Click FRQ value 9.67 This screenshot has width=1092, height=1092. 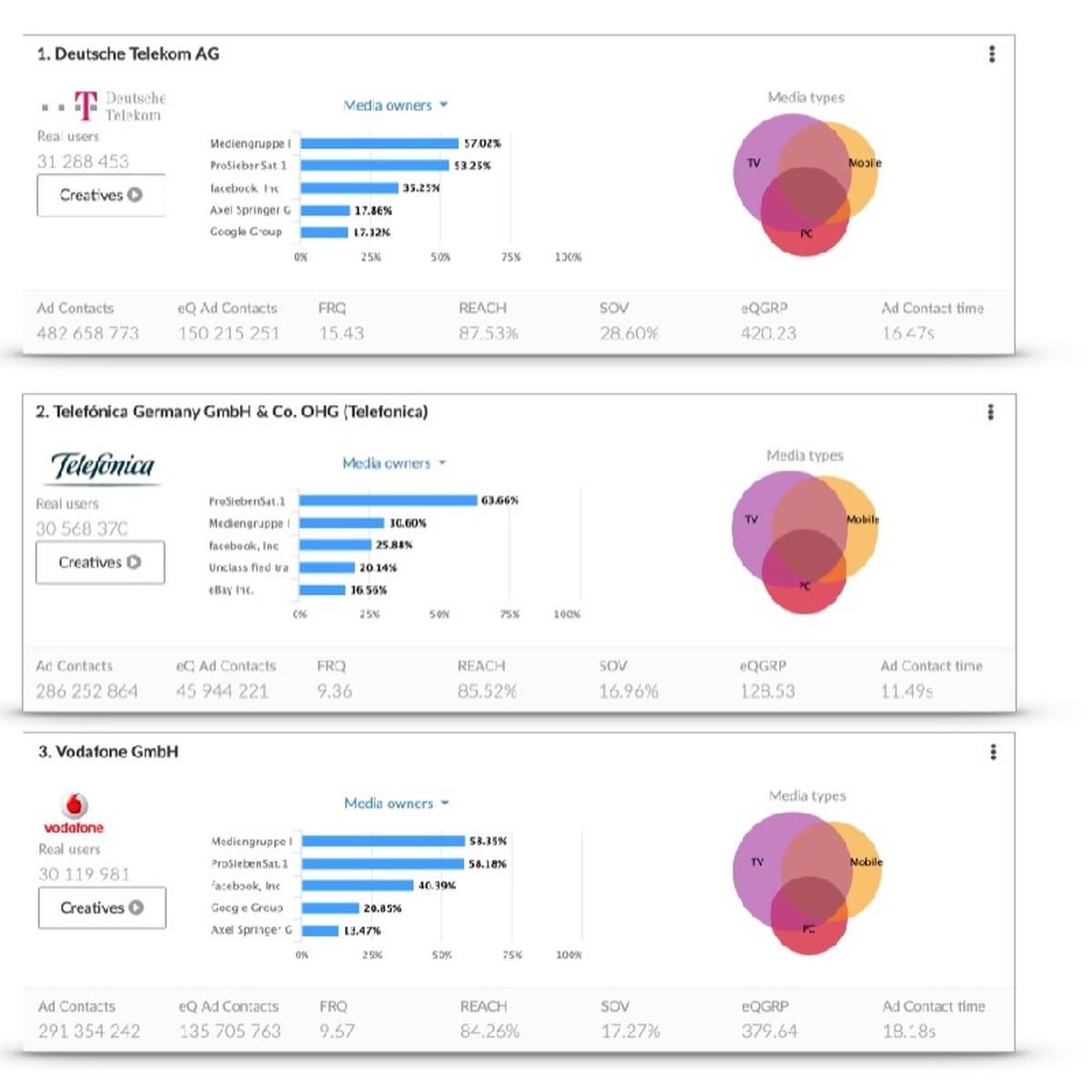coord(337,1031)
